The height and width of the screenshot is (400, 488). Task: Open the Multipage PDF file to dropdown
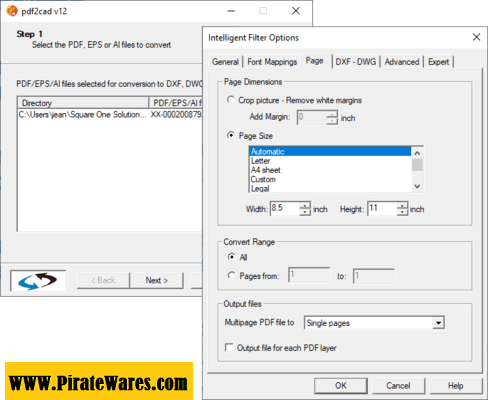pos(438,323)
